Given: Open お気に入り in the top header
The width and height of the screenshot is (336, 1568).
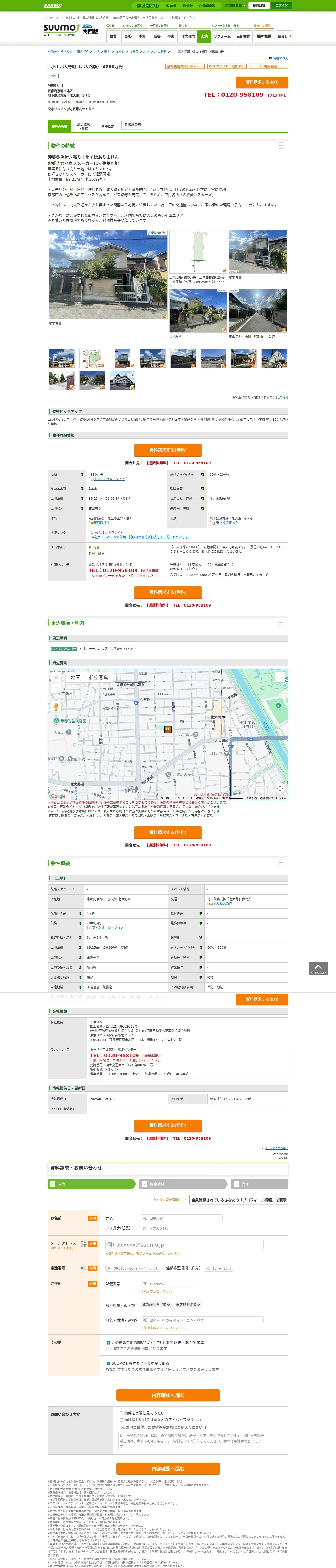Looking at the screenshot, I should click(148, 5).
